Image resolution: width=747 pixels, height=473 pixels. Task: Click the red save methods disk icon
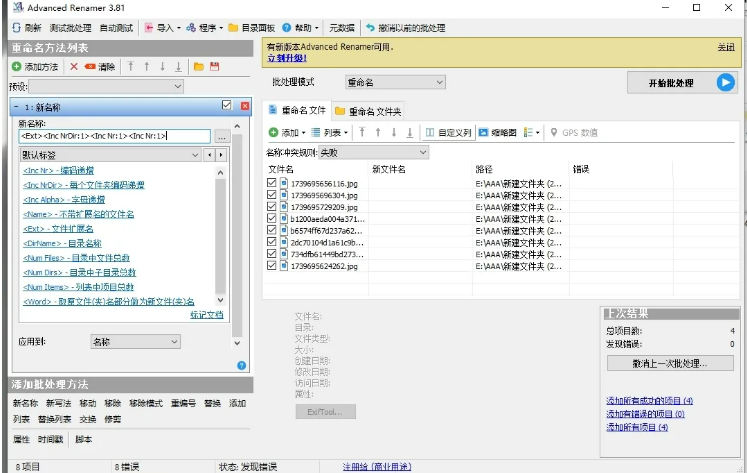point(214,67)
